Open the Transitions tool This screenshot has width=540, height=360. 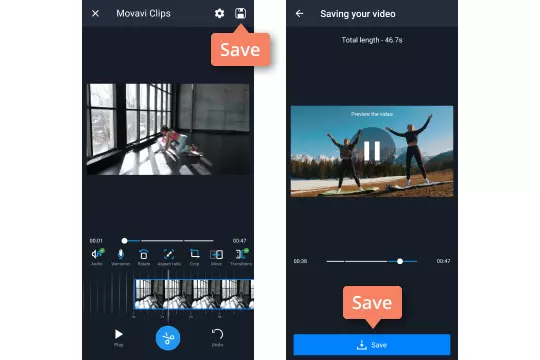click(241, 257)
